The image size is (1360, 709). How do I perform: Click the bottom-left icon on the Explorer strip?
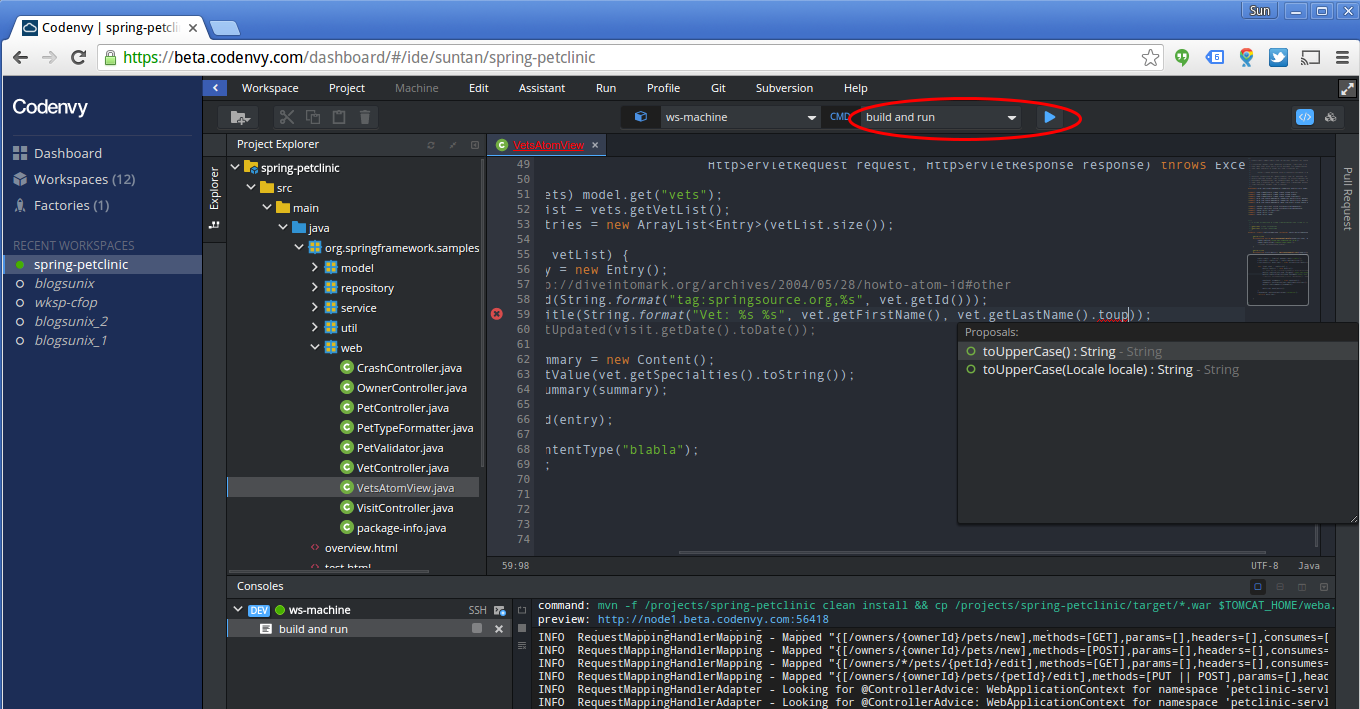214,225
